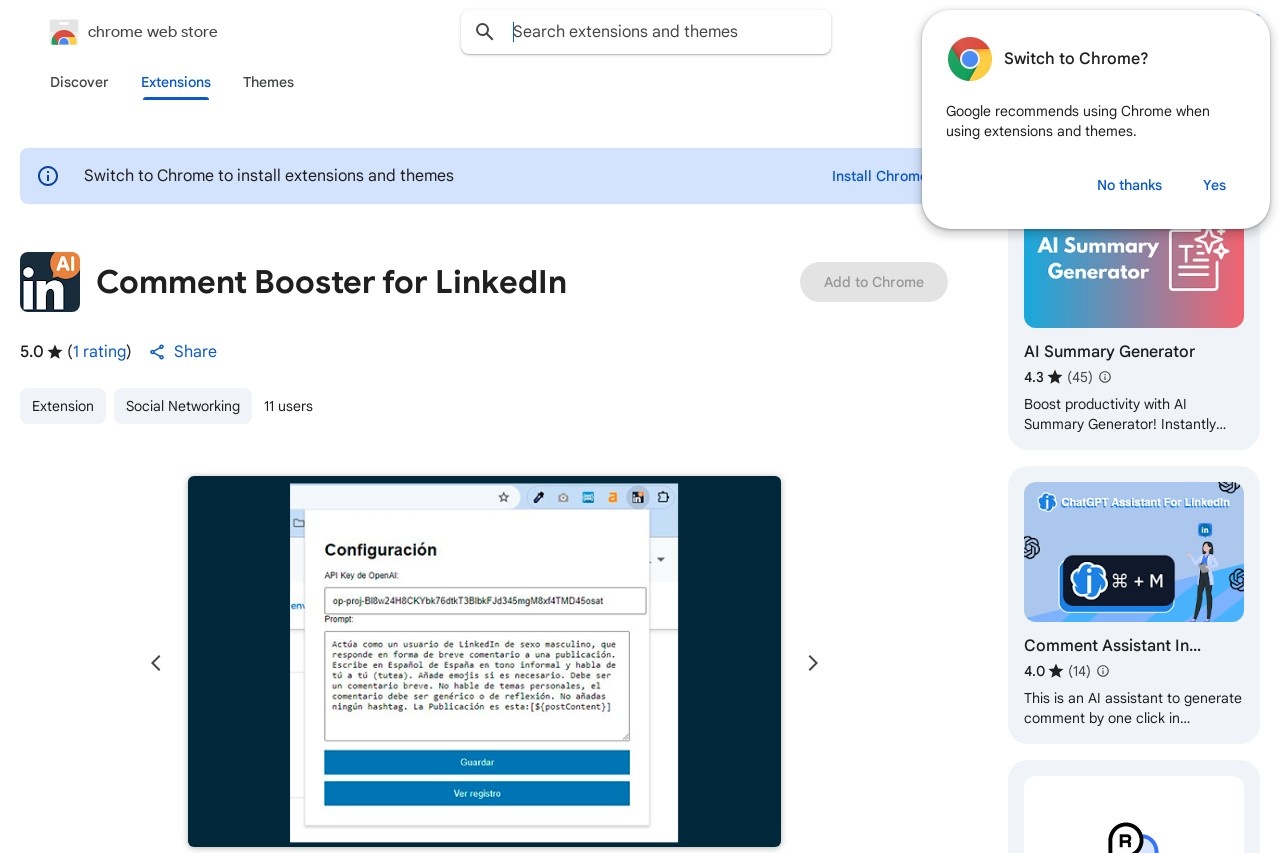Show previous screenshot with left arrow
This screenshot has height=853, width=1280.
(156, 663)
